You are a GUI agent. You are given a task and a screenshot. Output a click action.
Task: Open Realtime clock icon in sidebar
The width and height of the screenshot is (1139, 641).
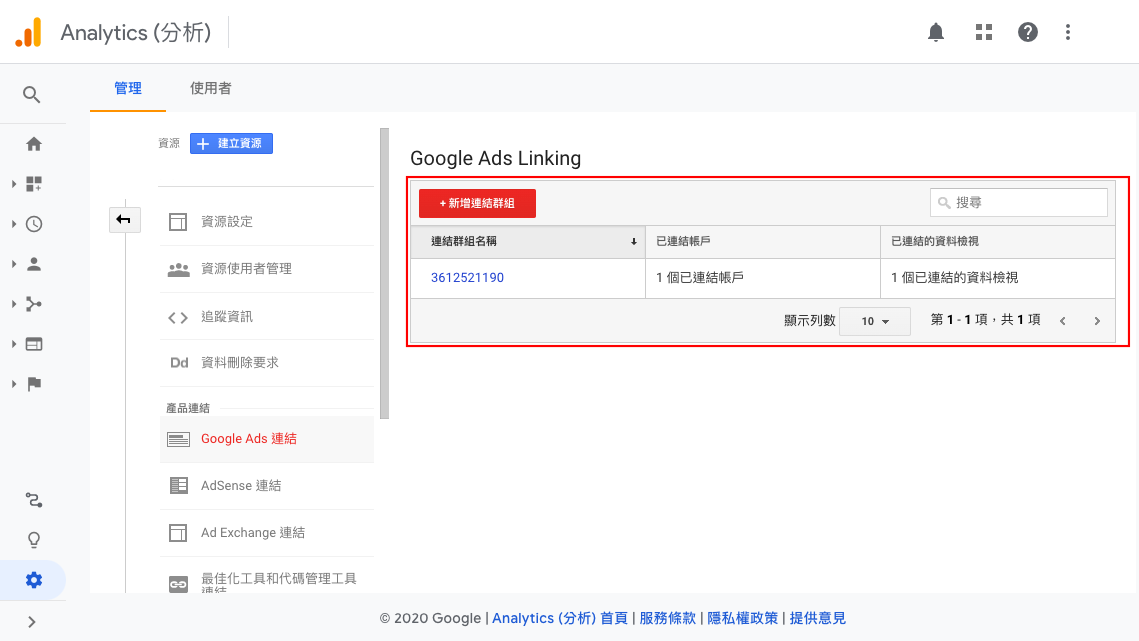(x=33, y=224)
